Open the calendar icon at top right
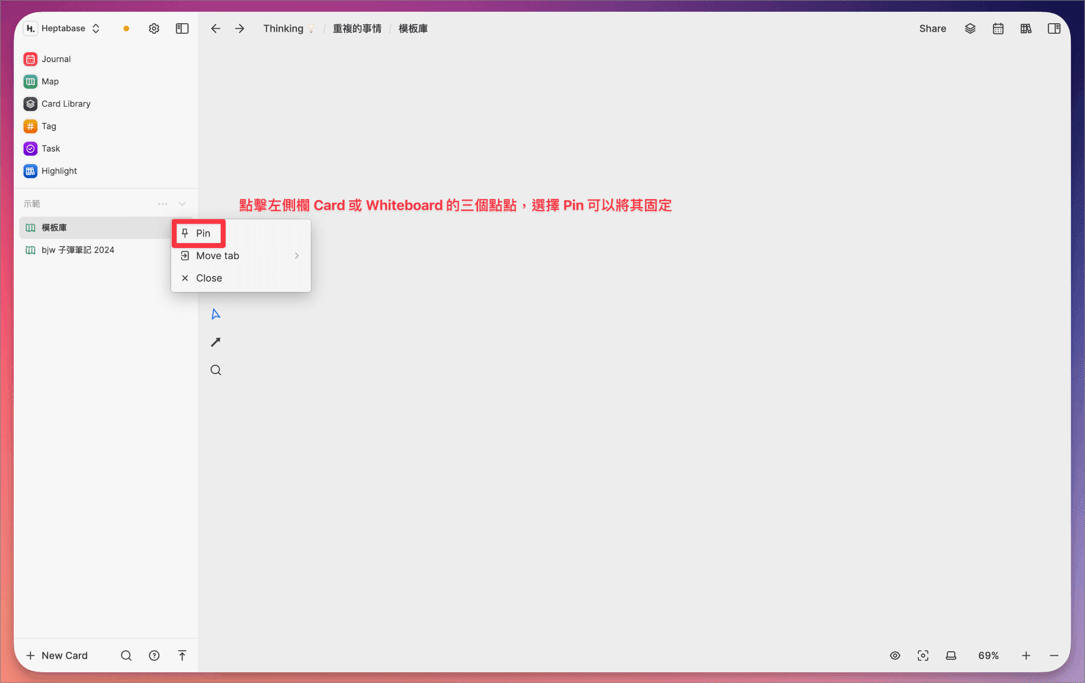This screenshot has width=1085, height=683. click(x=998, y=28)
